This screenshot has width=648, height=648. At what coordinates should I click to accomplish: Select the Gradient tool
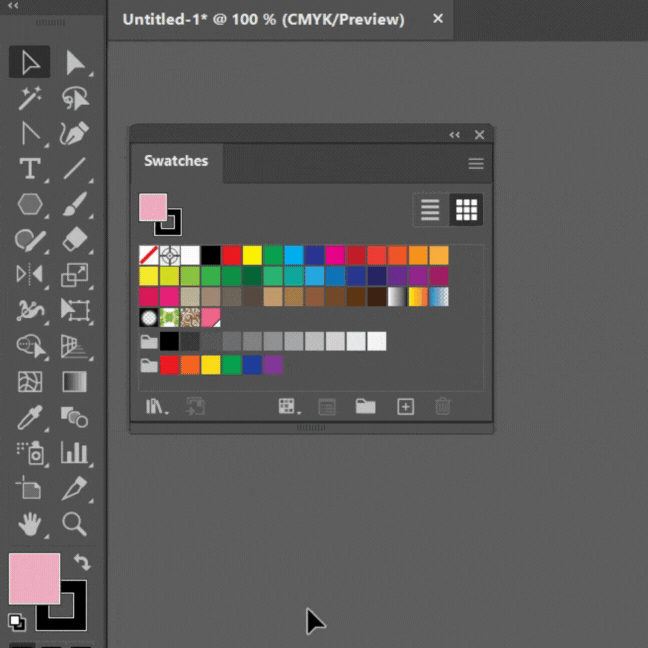[x=75, y=381]
